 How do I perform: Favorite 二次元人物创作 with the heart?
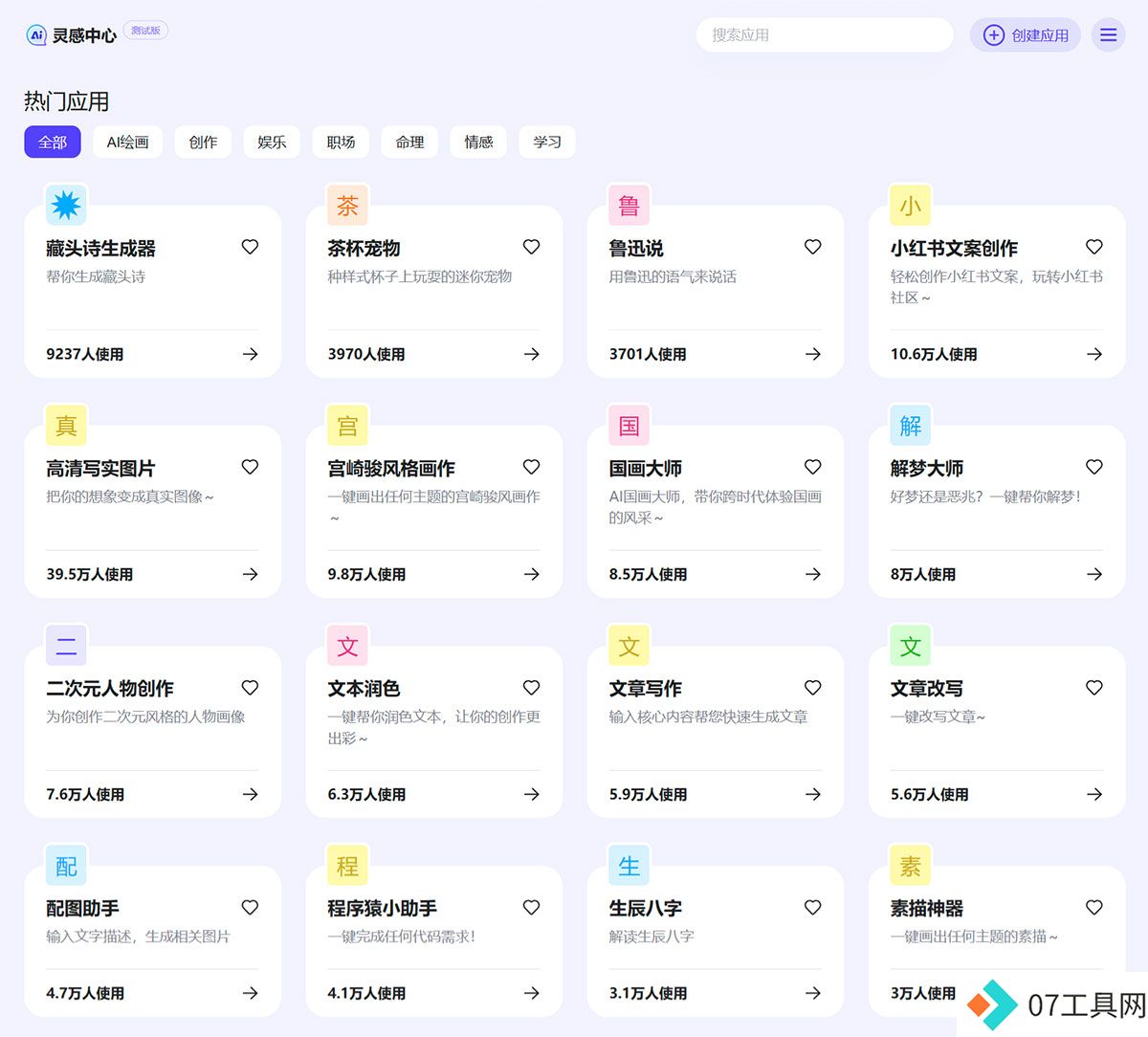250,687
